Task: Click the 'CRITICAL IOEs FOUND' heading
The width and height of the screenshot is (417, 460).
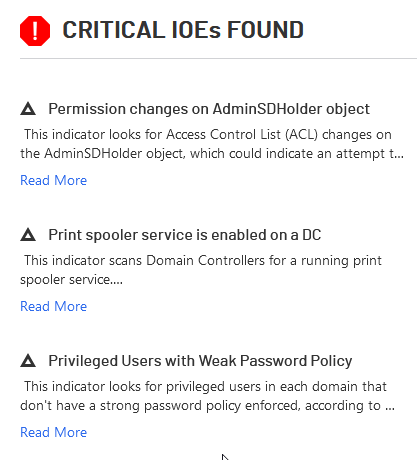Action: tap(183, 30)
